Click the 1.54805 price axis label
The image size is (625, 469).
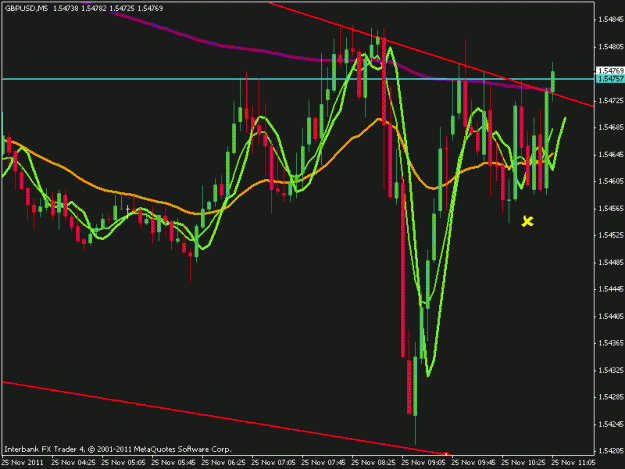[611, 47]
